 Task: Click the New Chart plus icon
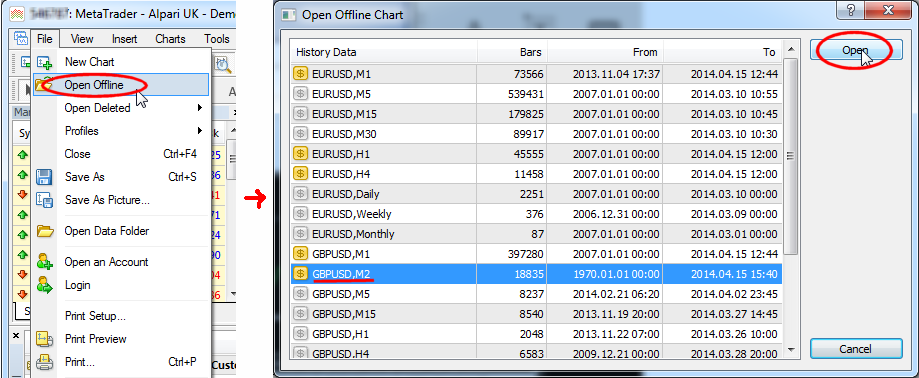45,62
